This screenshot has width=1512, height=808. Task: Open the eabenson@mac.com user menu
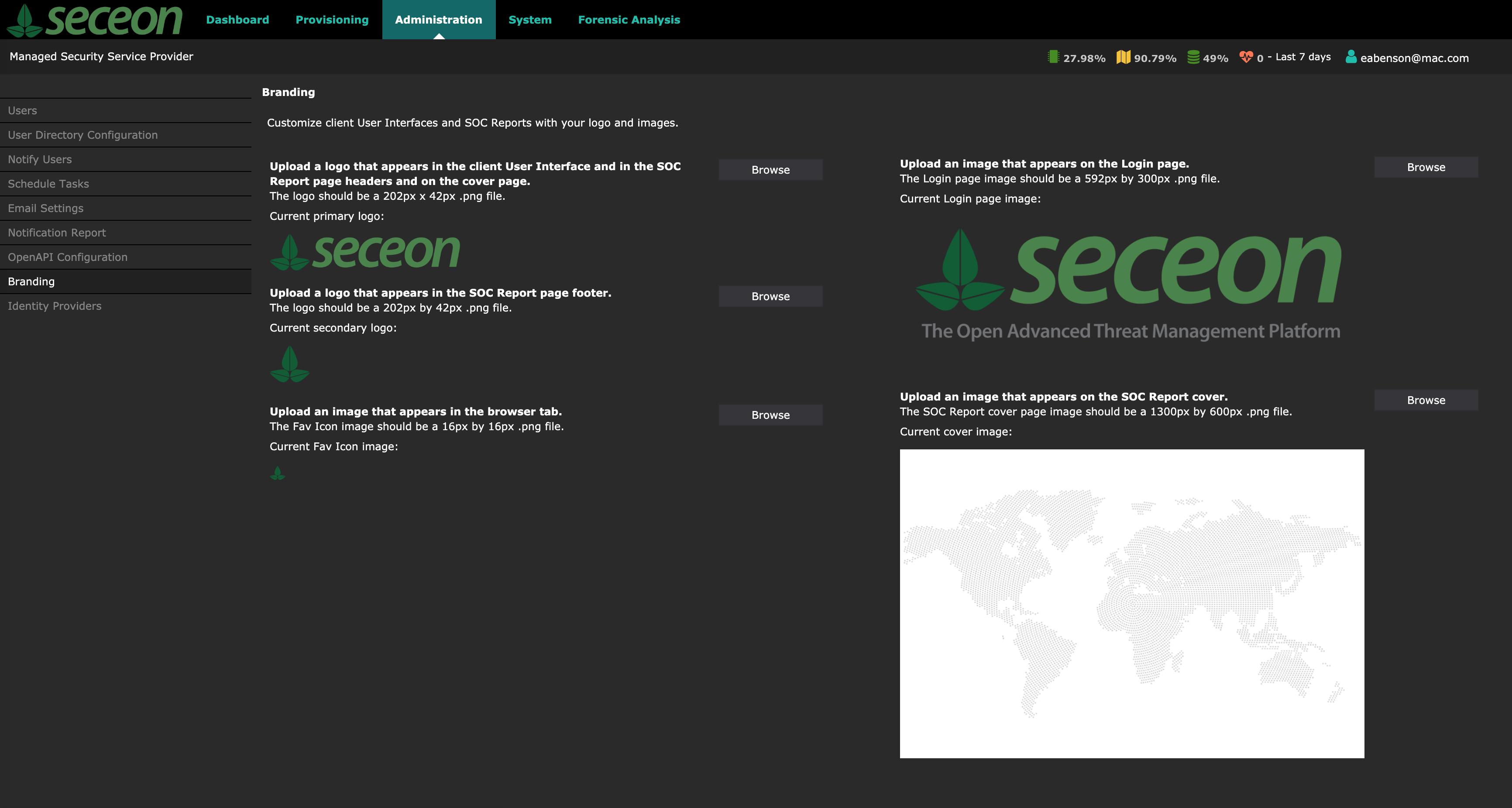[1414, 58]
